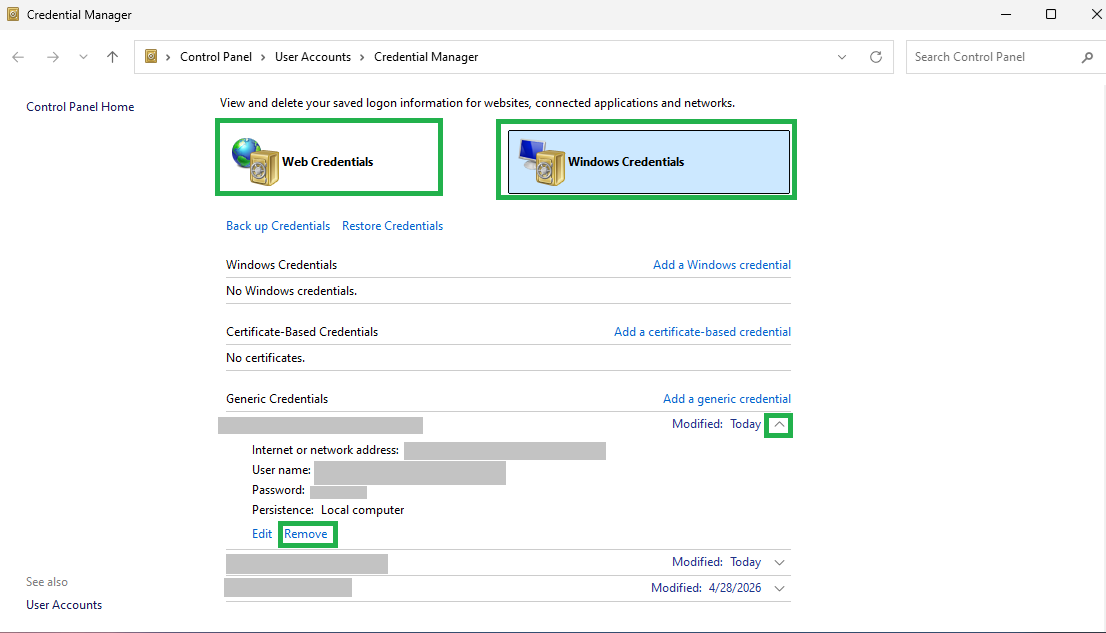Click the 'Generic Credentials' section heading
This screenshot has width=1106, height=633.
point(276,399)
